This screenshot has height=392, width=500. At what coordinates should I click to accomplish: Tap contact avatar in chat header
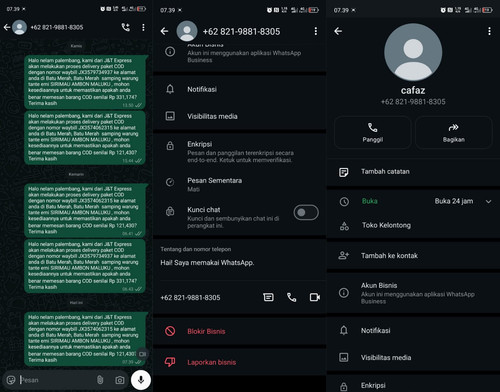click(x=19, y=27)
